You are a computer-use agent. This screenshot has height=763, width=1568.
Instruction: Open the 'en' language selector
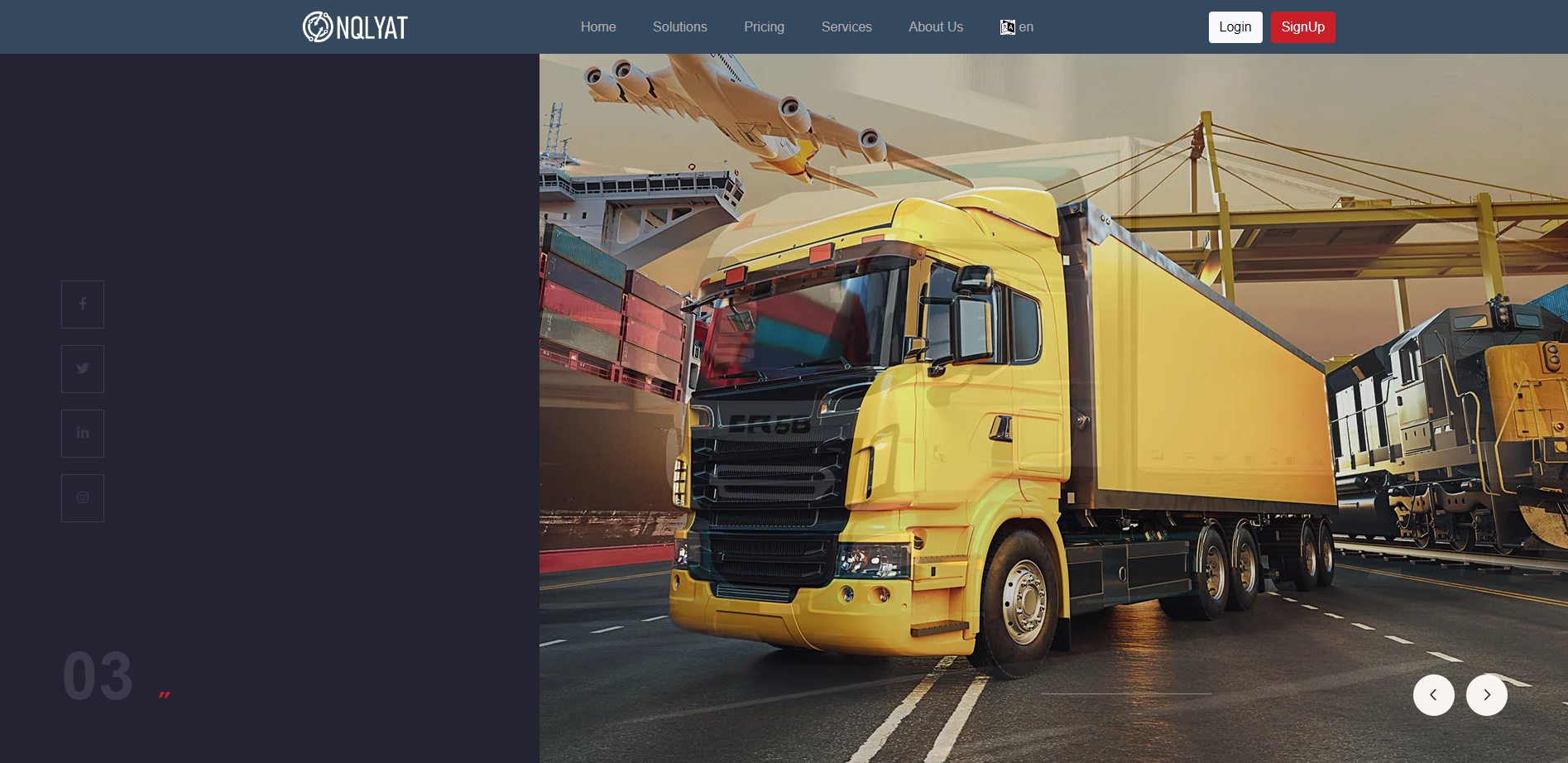(1017, 27)
